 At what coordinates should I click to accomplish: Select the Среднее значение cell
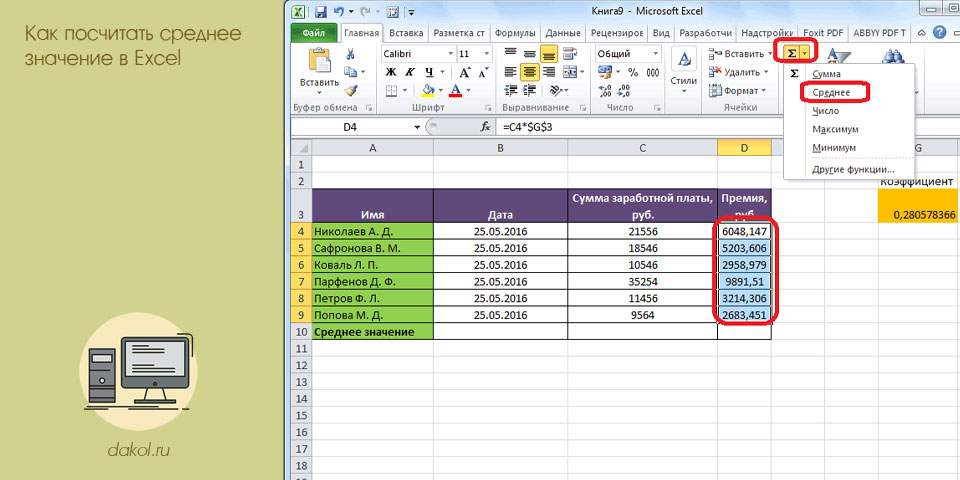tap(373, 332)
